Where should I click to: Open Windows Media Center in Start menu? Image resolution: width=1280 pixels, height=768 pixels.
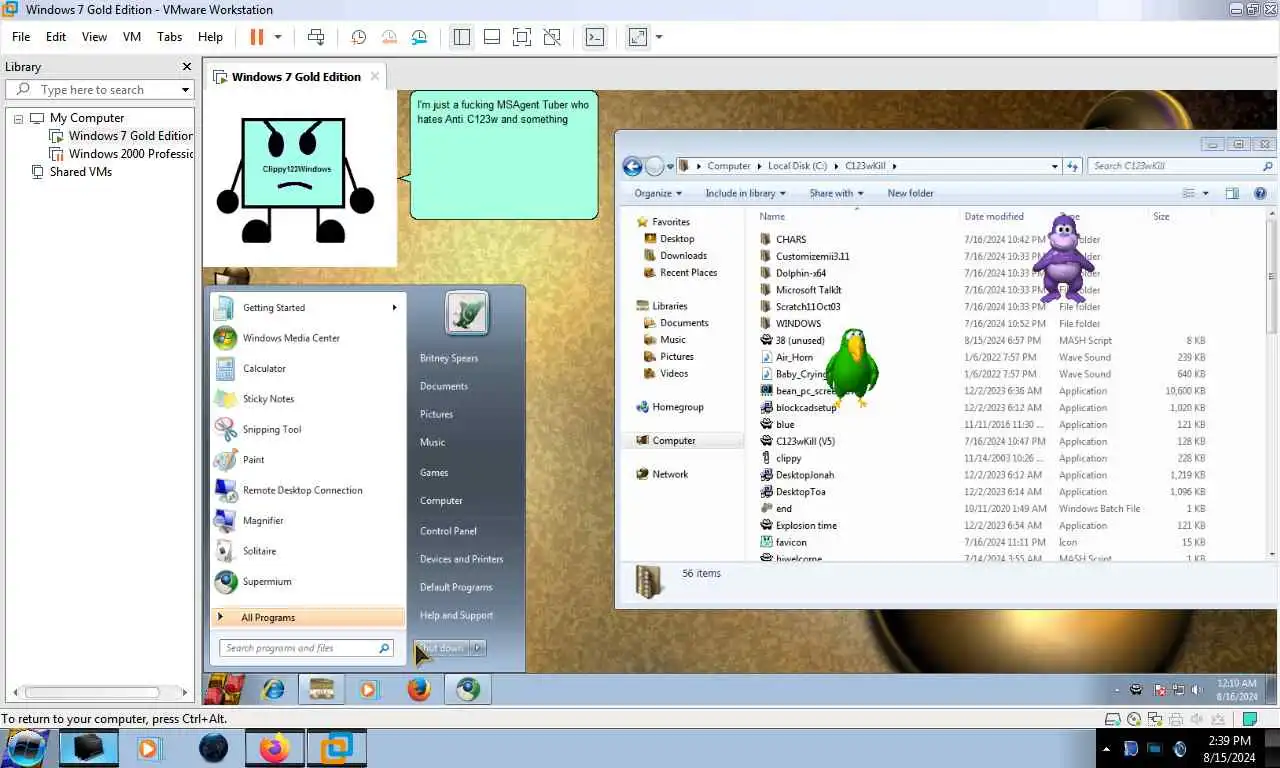pos(291,338)
